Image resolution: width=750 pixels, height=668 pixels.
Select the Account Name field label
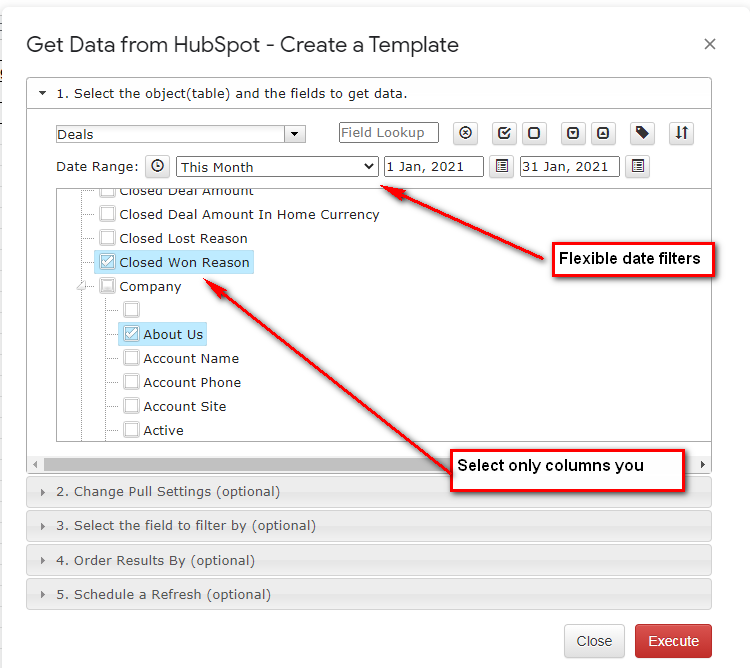click(x=191, y=358)
